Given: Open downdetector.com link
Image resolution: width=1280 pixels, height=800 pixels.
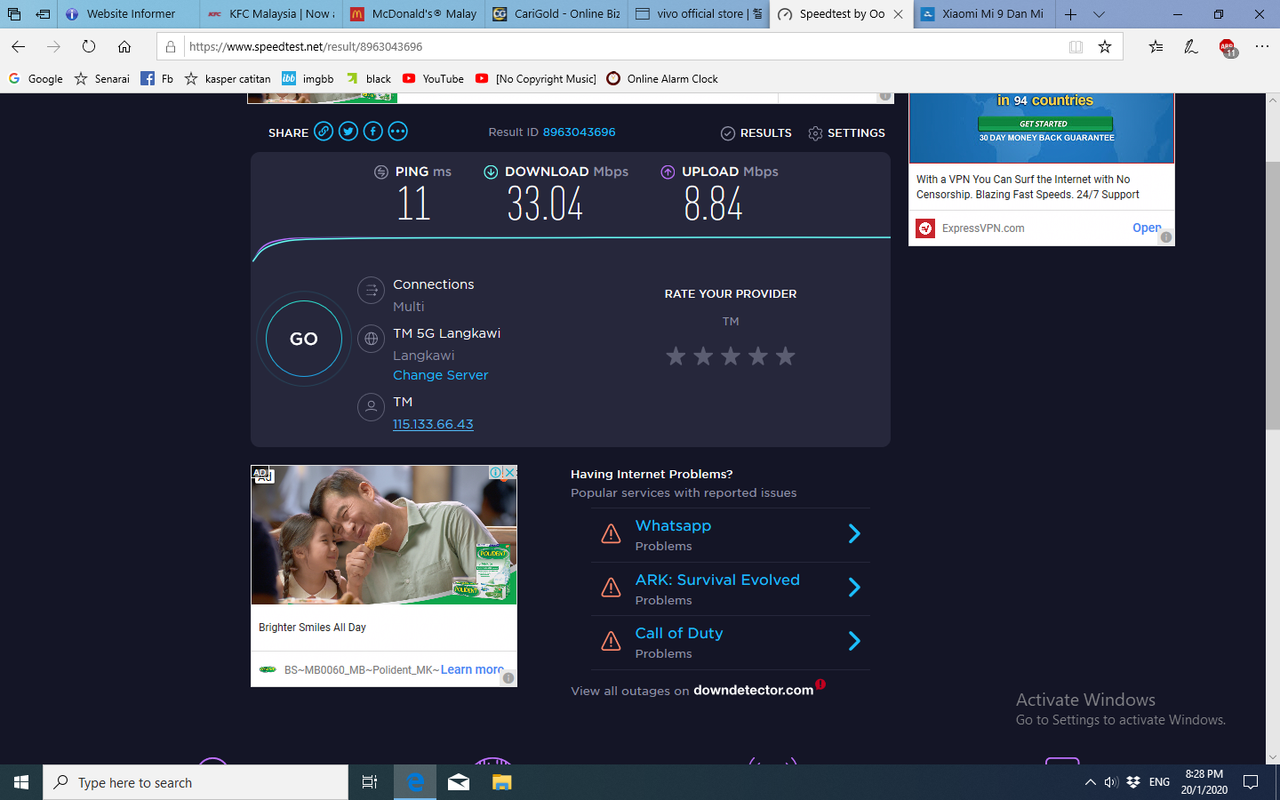Looking at the screenshot, I should tap(753, 690).
